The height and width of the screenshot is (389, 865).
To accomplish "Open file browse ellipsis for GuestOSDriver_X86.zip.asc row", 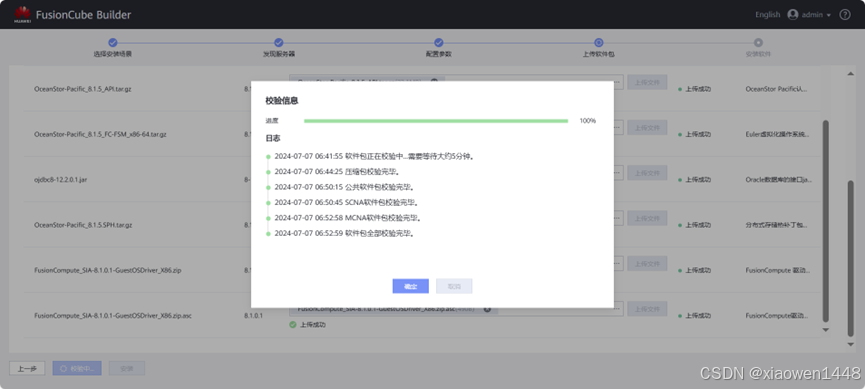I will click(x=618, y=309).
